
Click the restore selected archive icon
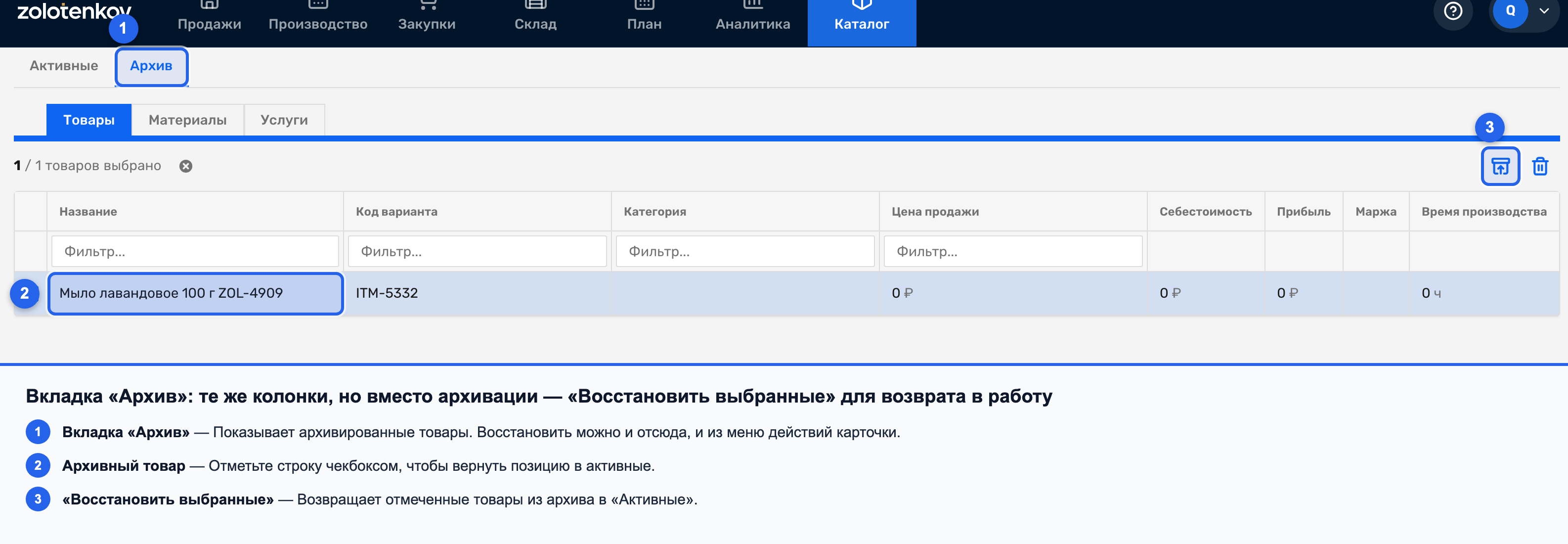1500,166
